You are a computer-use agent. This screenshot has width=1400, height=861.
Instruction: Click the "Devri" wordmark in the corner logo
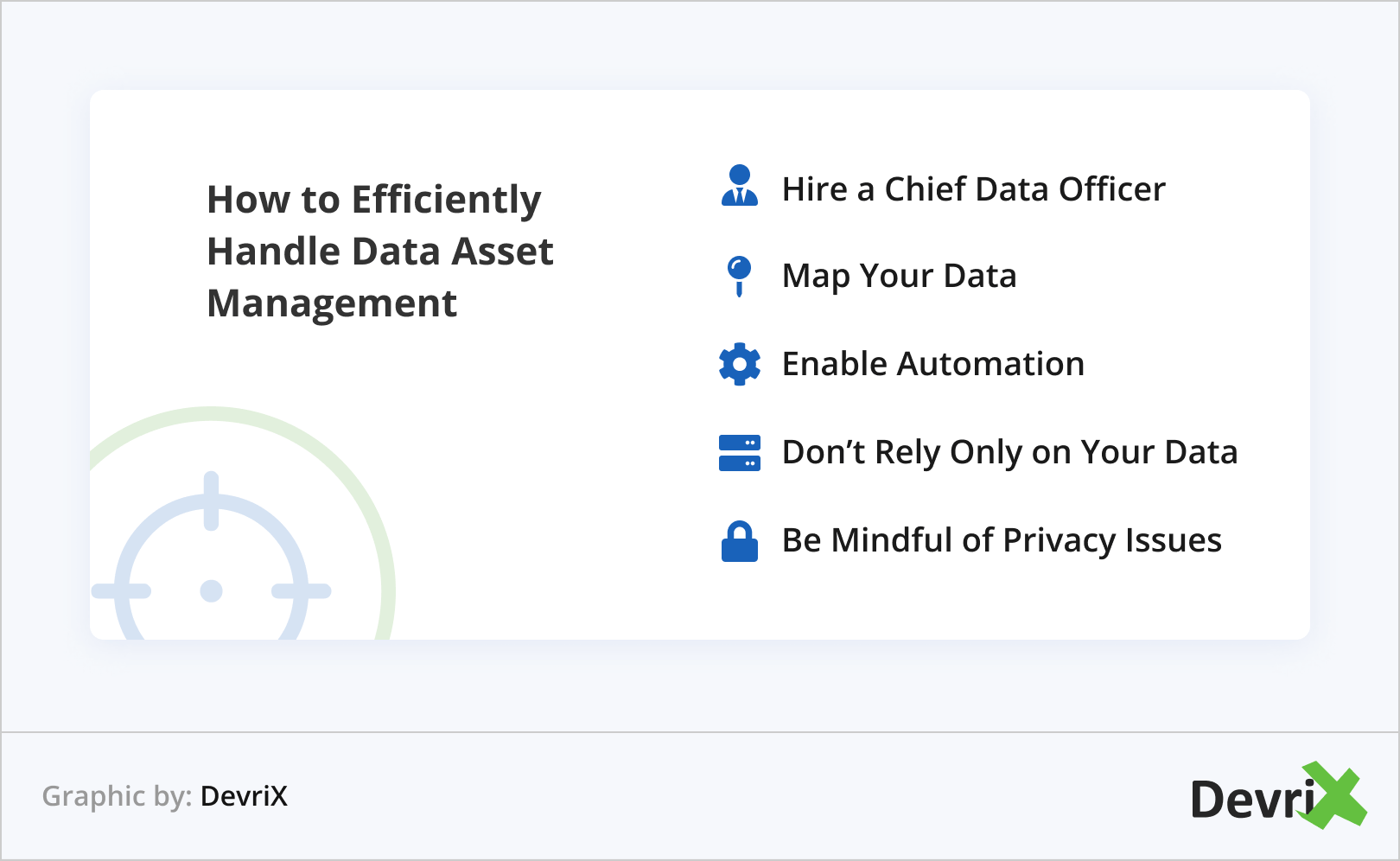click(x=1251, y=800)
